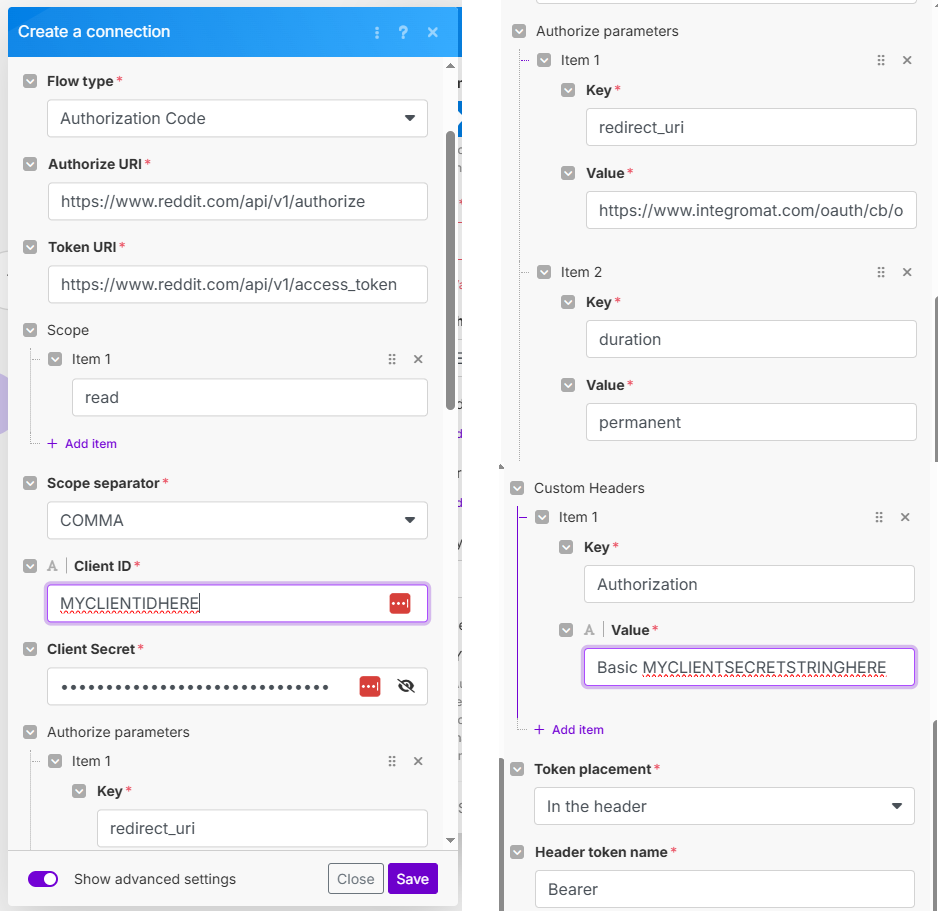Toggle Show advanced settings switch

[43, 879]
